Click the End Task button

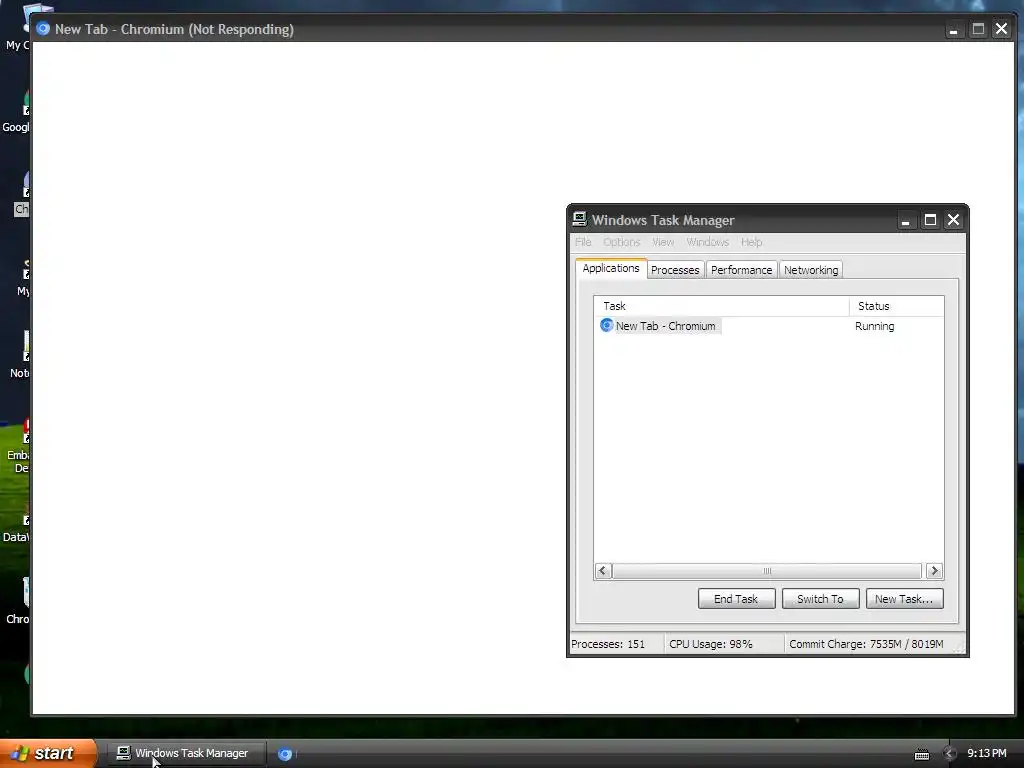point(736,599)
